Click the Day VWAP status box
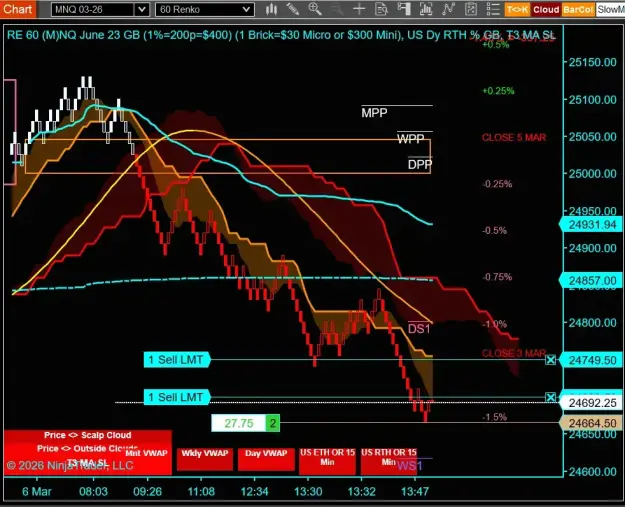Screen dimensions: 625x507 [x=266, y=459]
